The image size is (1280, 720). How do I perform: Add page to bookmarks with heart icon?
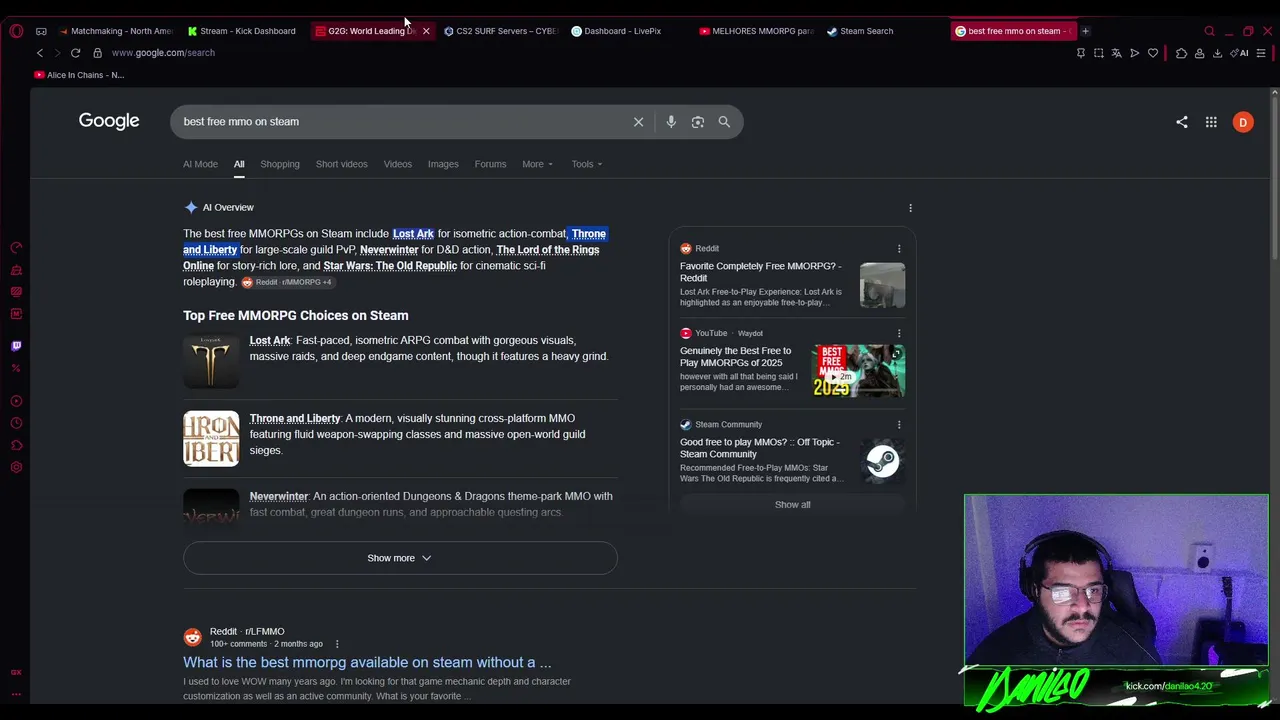(x=1153, y=53)
